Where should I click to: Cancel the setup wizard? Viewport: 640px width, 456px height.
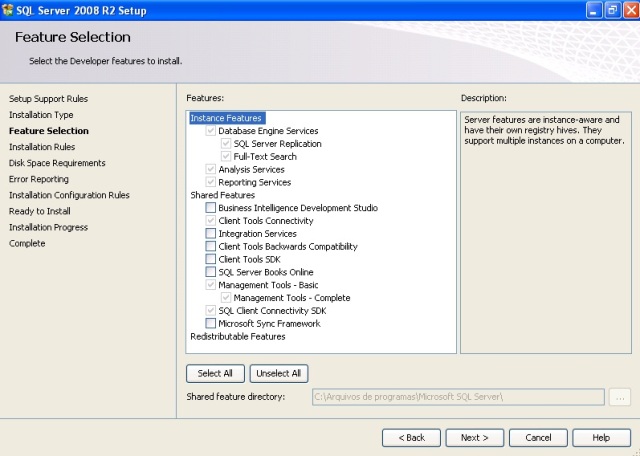(x=538, y=438)
